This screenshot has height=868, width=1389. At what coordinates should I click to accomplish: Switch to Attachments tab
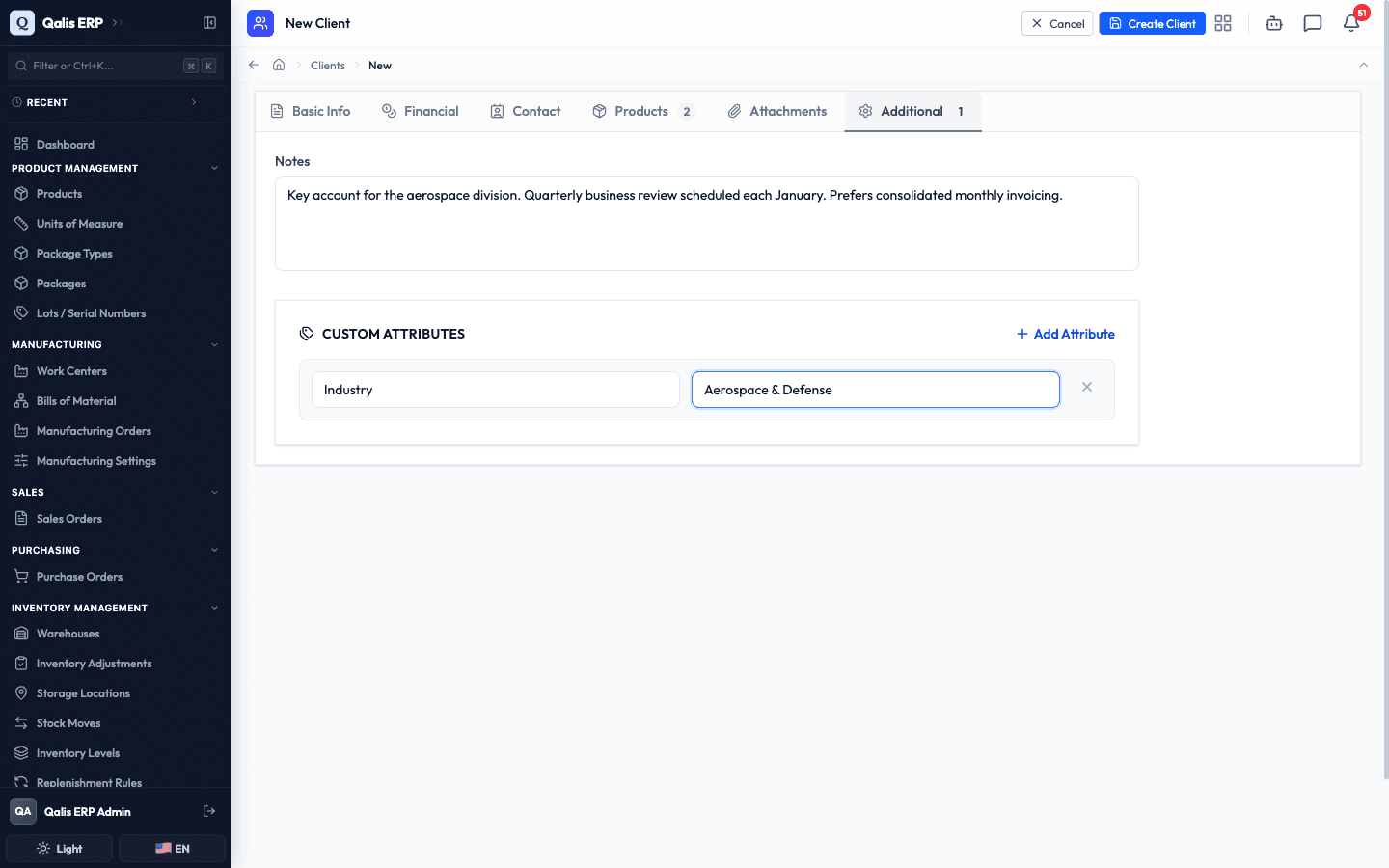[x=777, y=111]
